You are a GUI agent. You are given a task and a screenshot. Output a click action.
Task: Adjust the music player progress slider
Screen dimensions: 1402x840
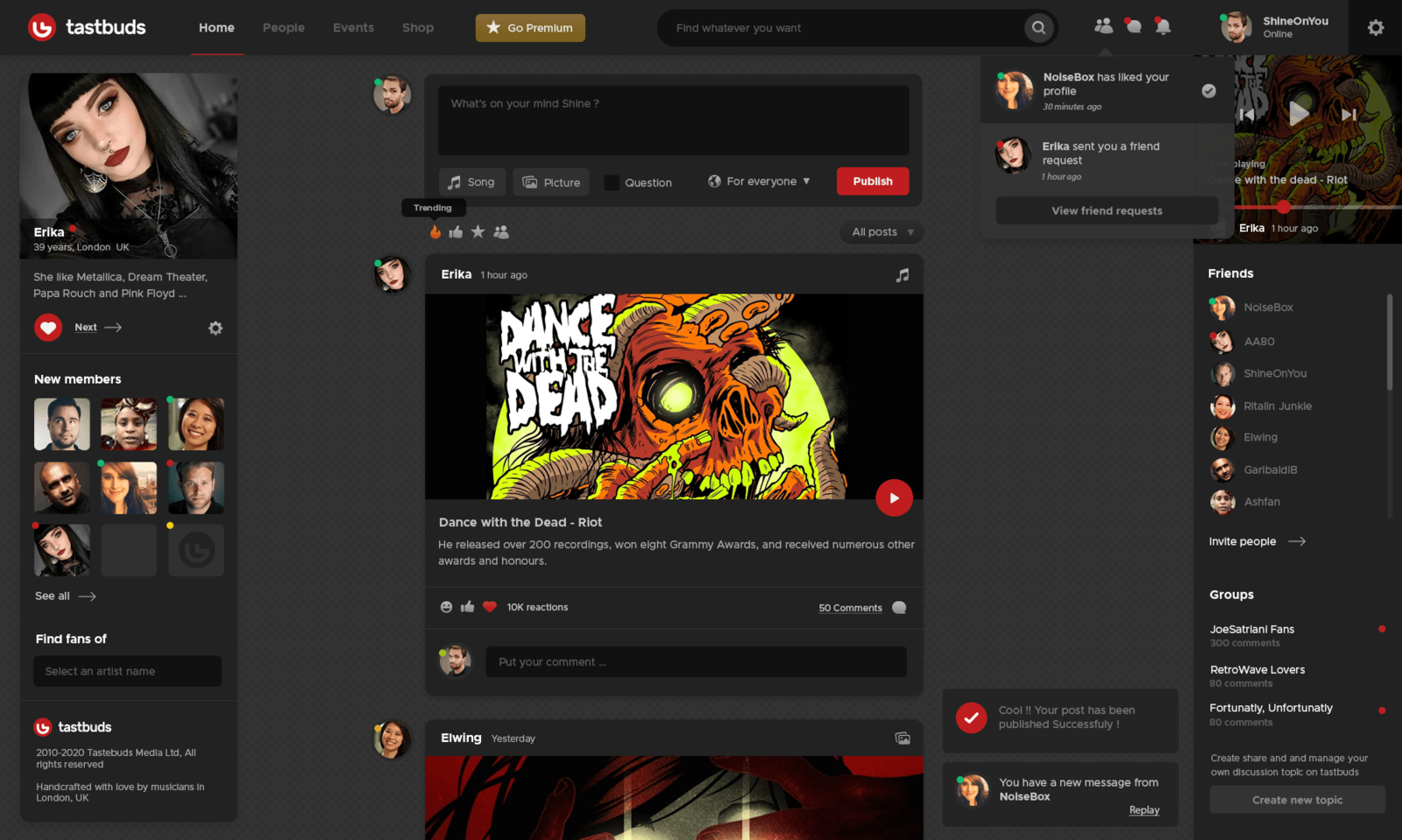pyautogui.click(x=1284, y=208)
